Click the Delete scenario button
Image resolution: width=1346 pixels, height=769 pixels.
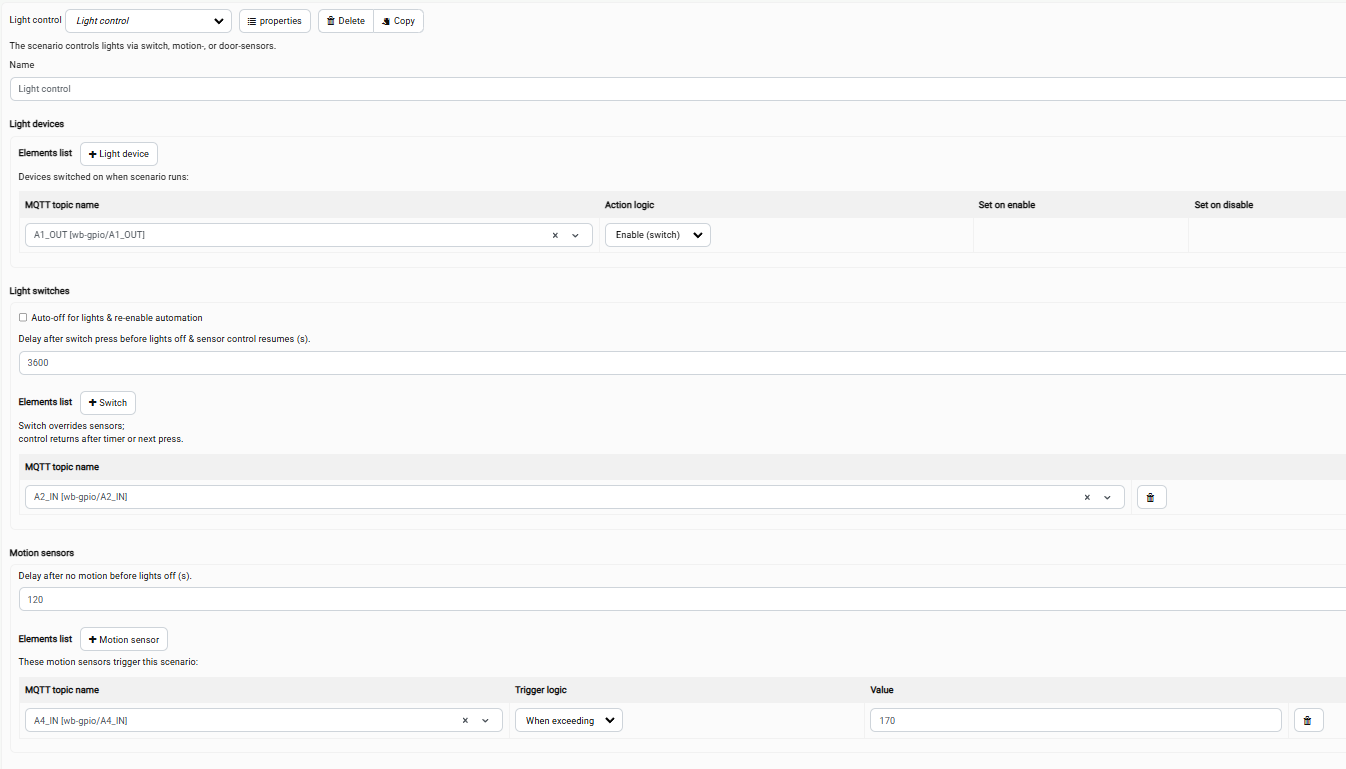(346, 21)
